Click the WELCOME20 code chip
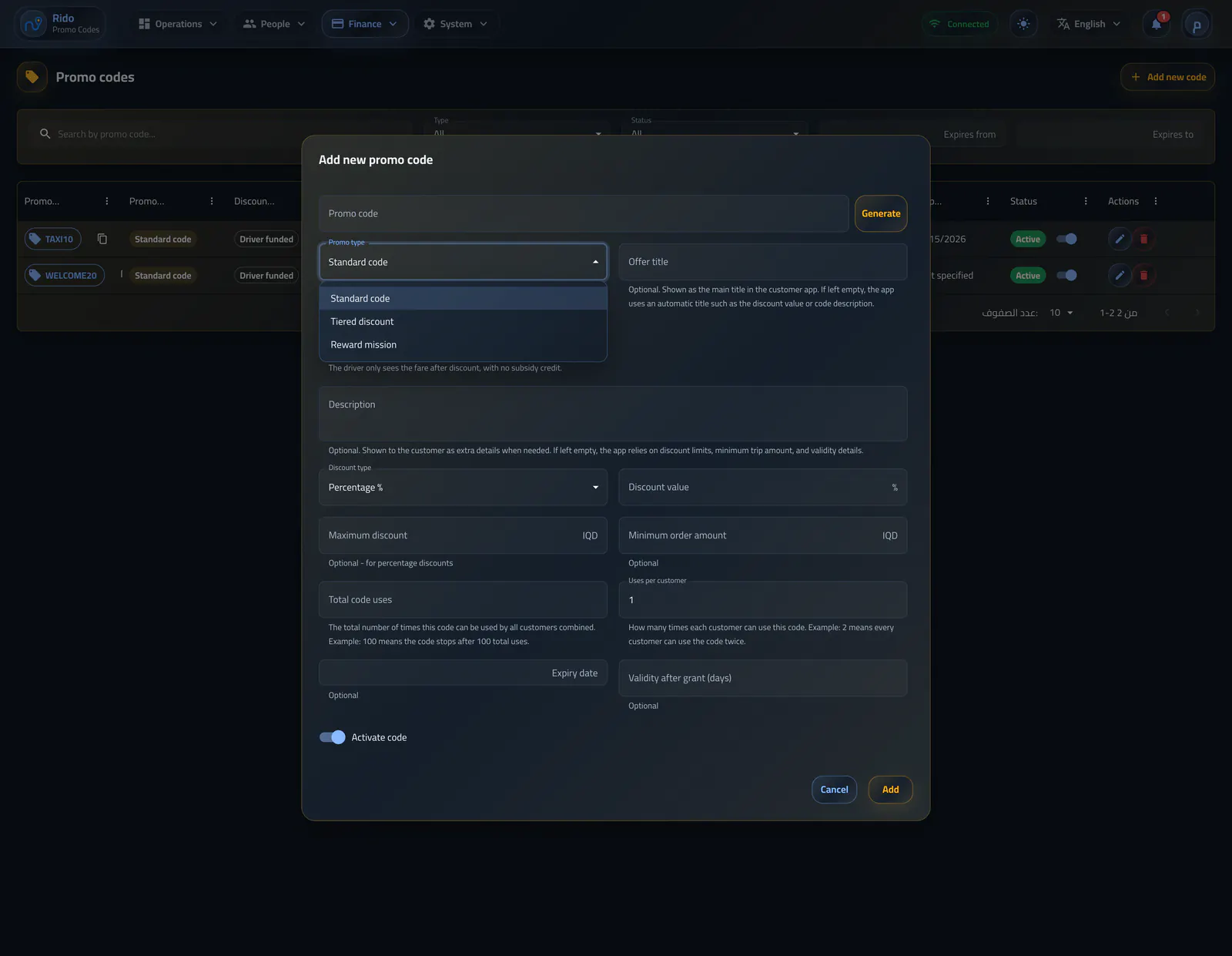Screen dimensions: 1232x956 (64, 275)
